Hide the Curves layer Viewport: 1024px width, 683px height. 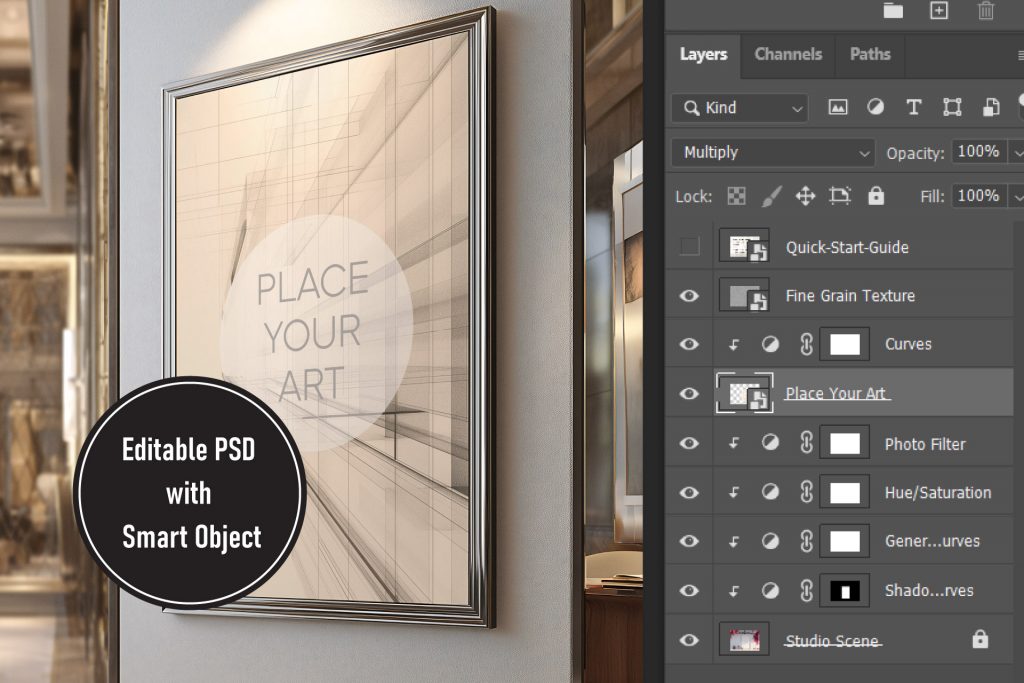(x=689, y=344)
